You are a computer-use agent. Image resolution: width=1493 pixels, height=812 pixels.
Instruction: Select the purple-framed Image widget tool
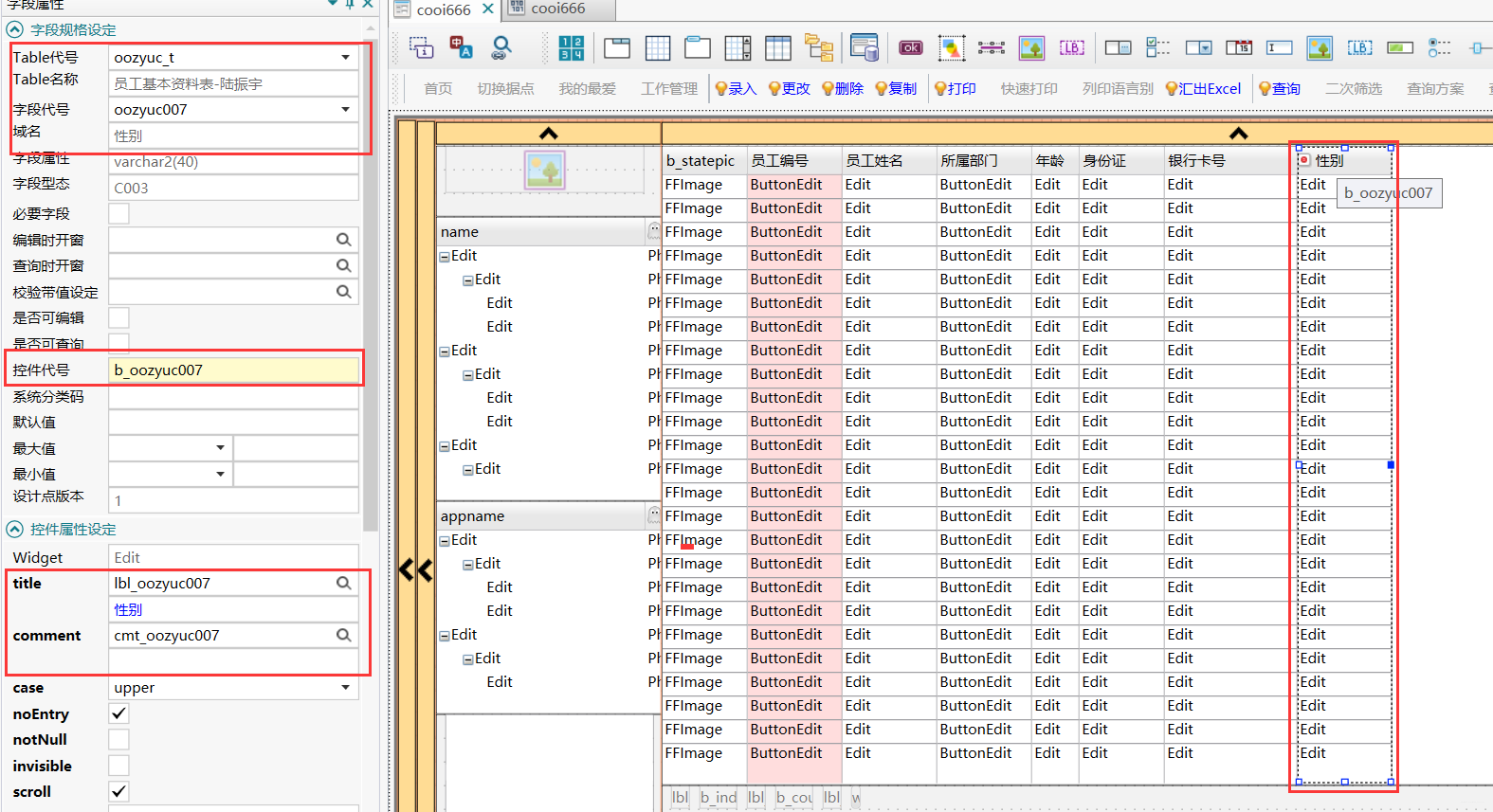coord(1031,47)
